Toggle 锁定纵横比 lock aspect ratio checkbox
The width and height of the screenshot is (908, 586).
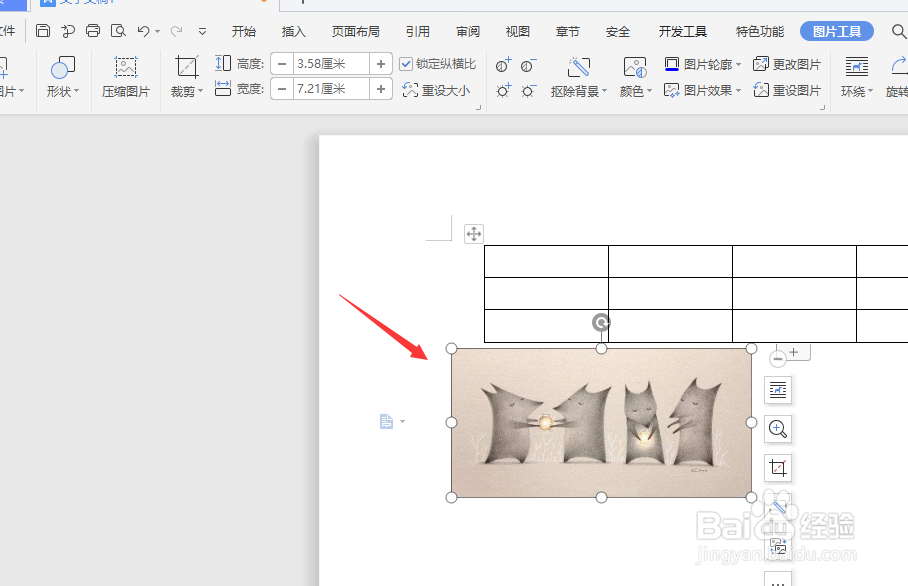pyautogui.click(x=406, y=64)
